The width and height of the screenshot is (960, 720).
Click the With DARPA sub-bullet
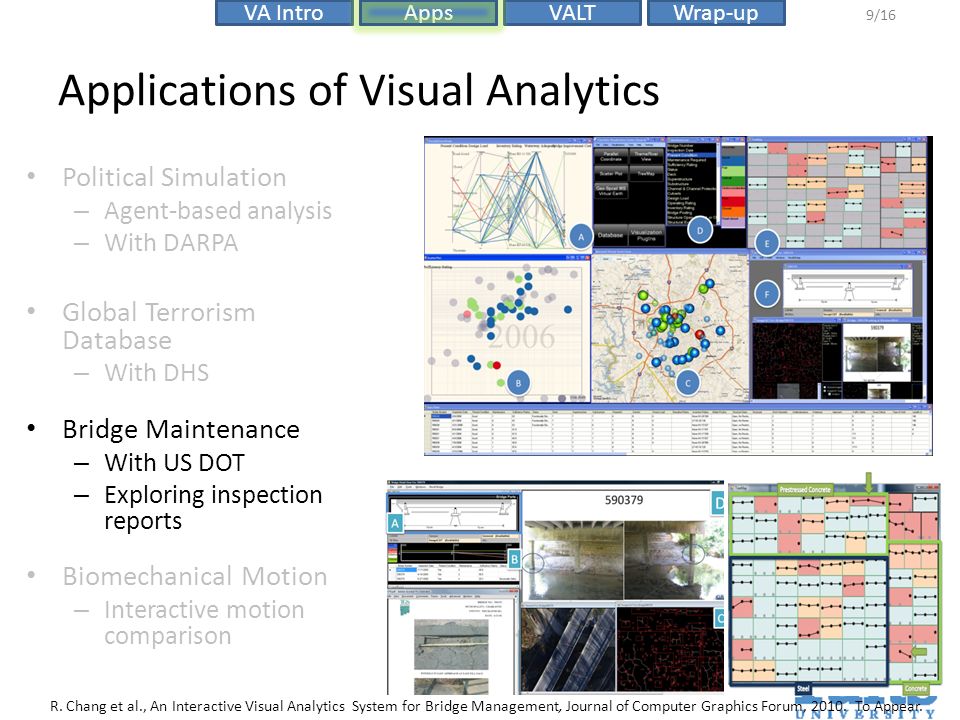(x=171, y=242)
